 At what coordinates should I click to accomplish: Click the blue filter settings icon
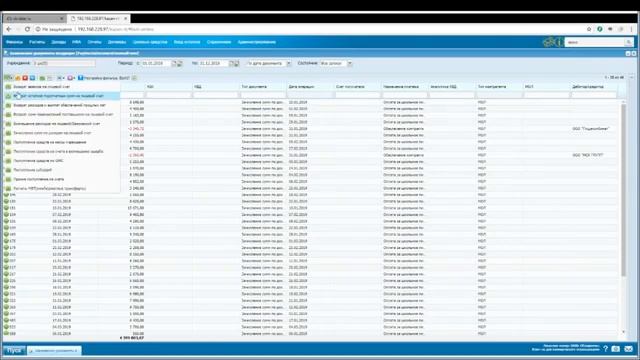(x=80, y=78)
